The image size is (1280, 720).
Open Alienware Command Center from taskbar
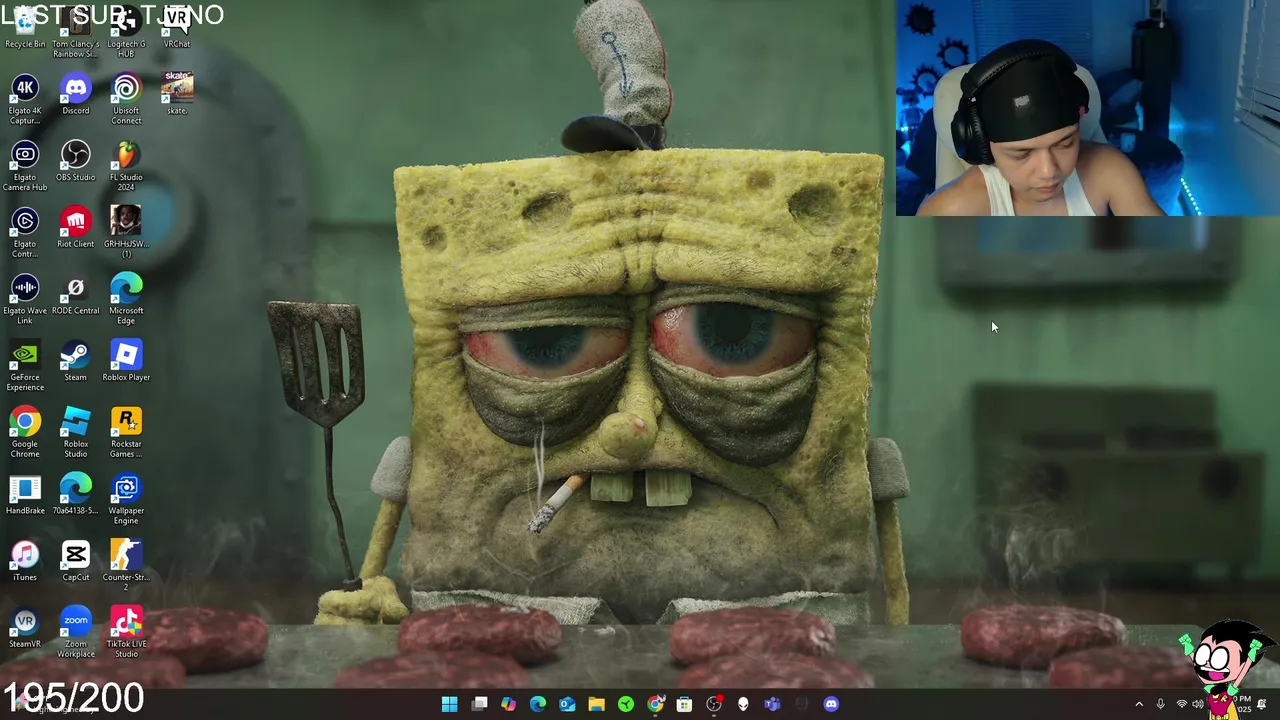[743, 704]
